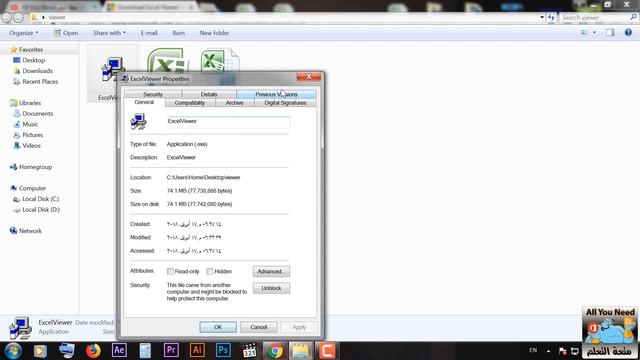Screen dimensions: 640x360
Task: Open the help question mark icon
Action: (628, 33)
